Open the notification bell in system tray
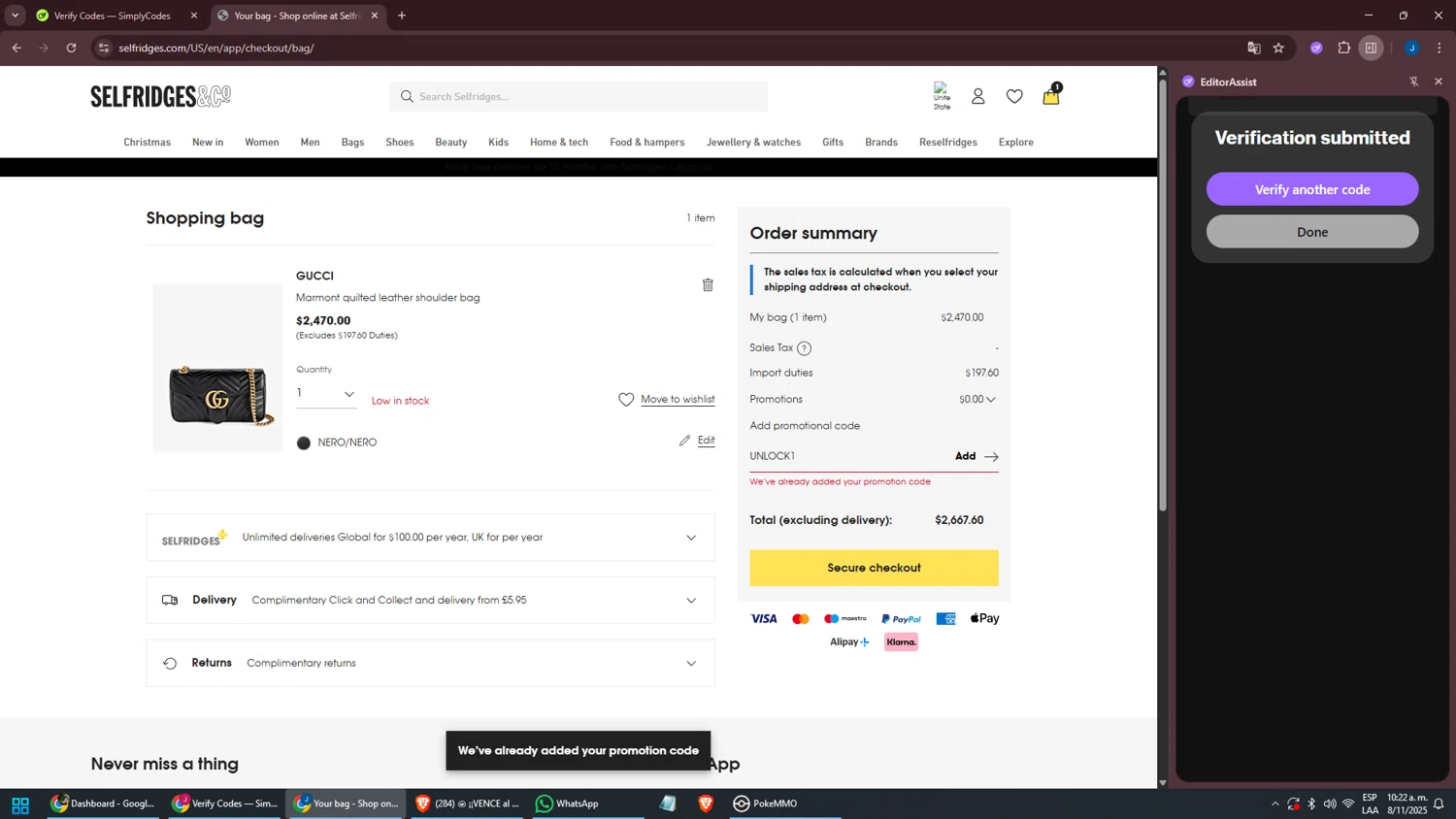Screen dimensions: 1456x819 tap(1439, 803)
